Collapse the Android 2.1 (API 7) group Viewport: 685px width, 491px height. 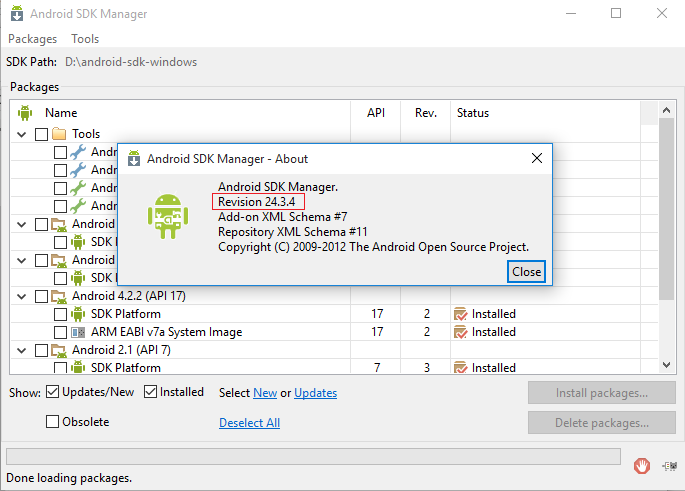(x=22, y=350)
